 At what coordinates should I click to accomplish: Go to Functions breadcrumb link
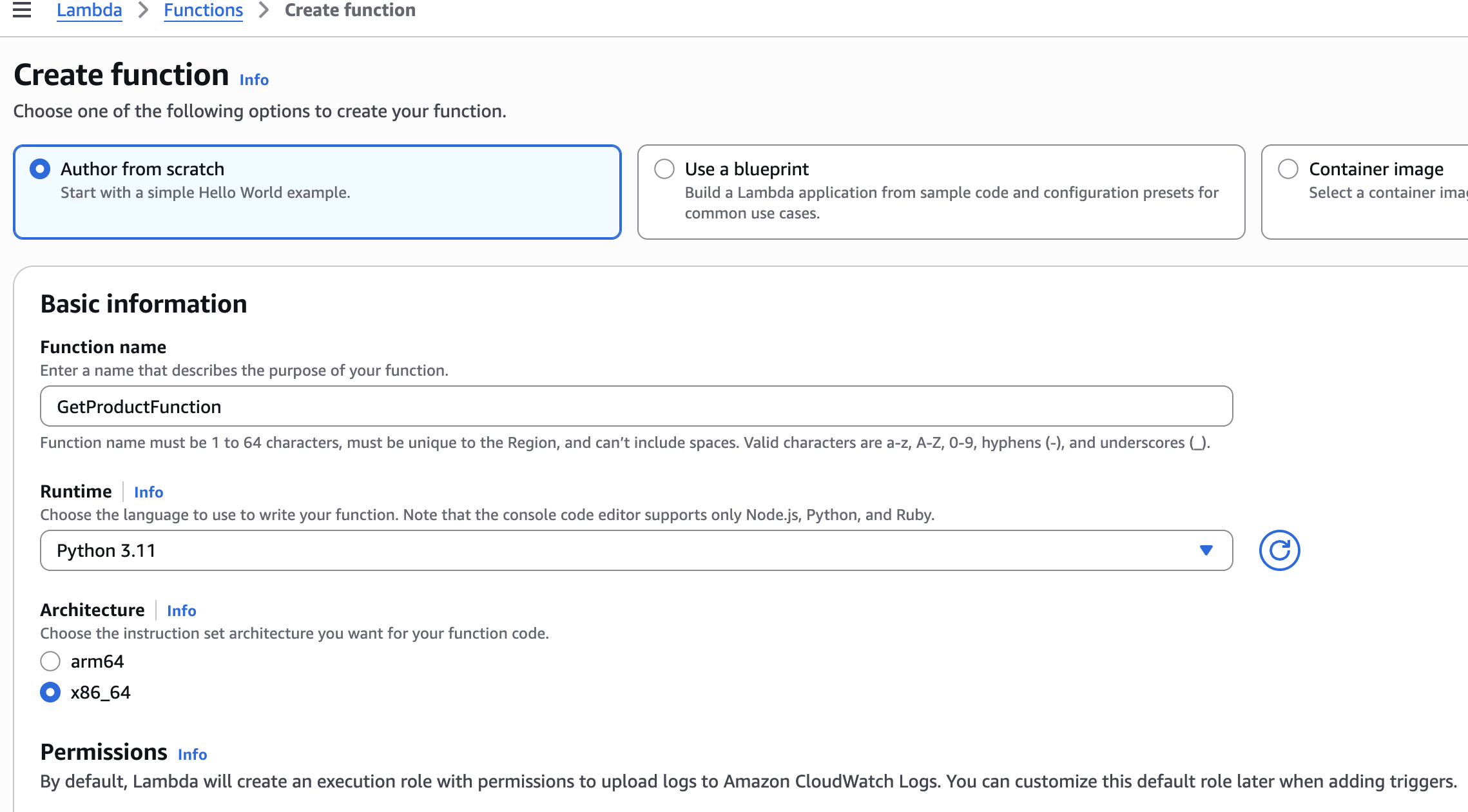(x=203, y=10)
